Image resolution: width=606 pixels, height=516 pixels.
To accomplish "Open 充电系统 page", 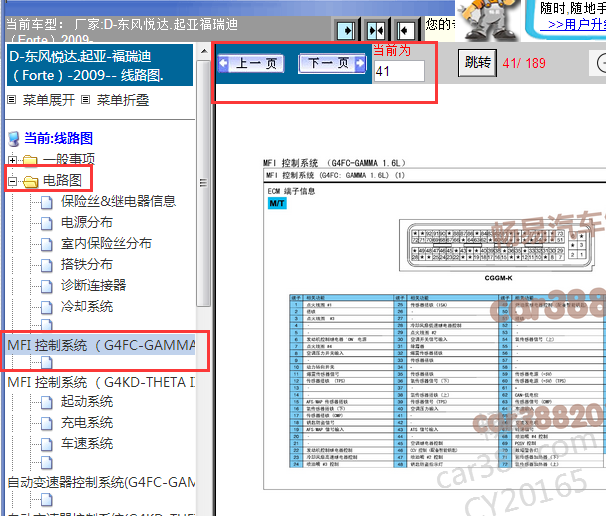I will (x=87, y=422).
